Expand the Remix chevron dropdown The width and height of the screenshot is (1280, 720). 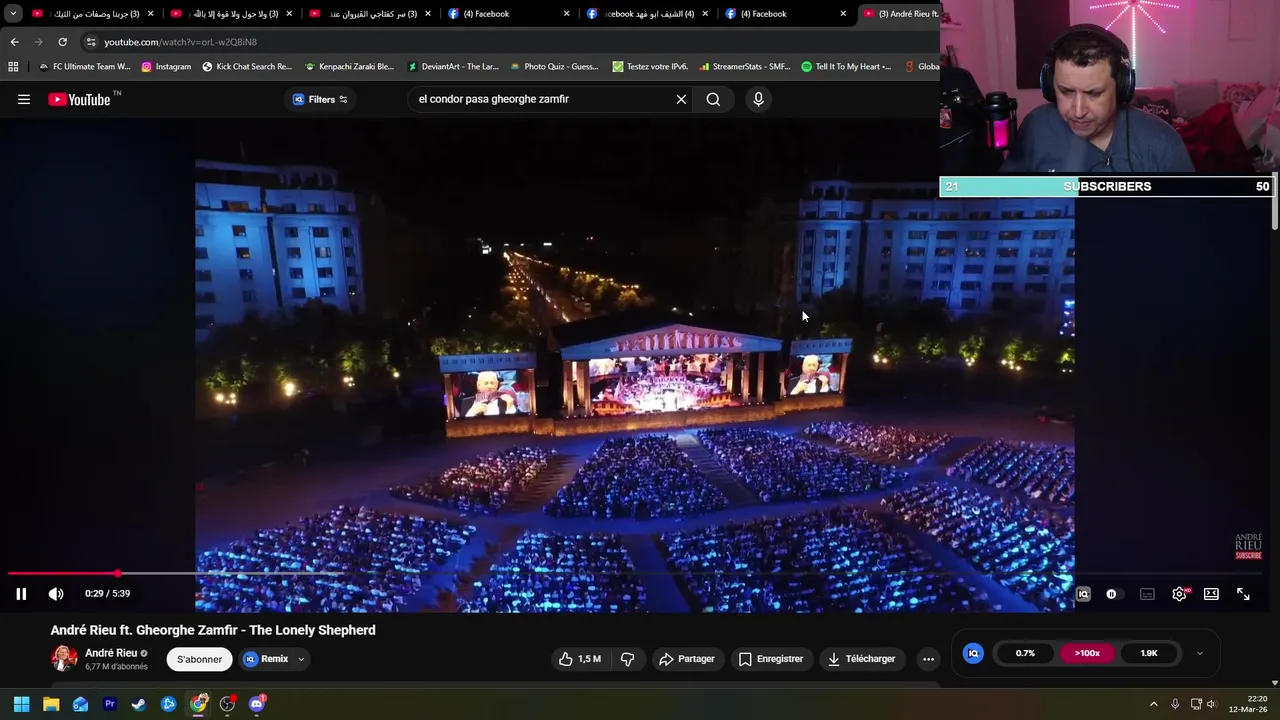(301, 659)
